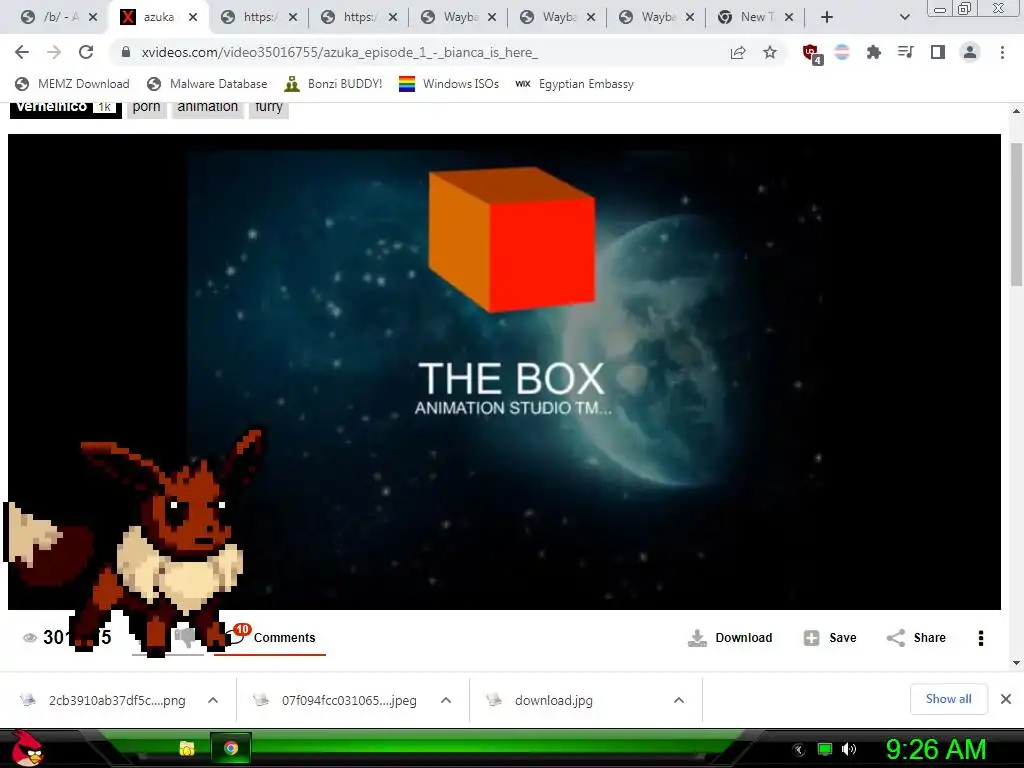Open the Bonzi BUDDY! bookmark
1024x768 pixels.
tap(333, 84)
